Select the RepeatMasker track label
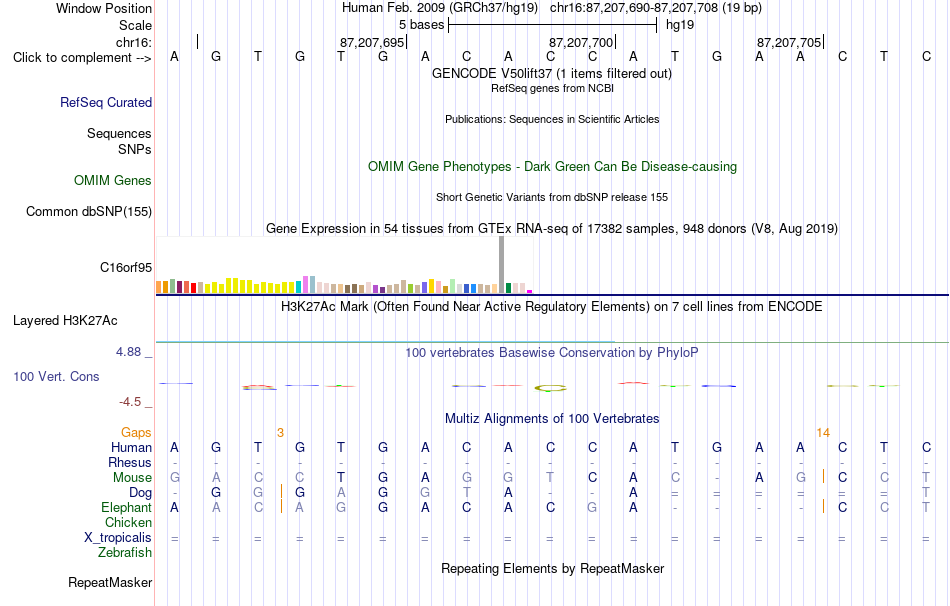This screenshot has width=950, height=606. pos(110,582)
